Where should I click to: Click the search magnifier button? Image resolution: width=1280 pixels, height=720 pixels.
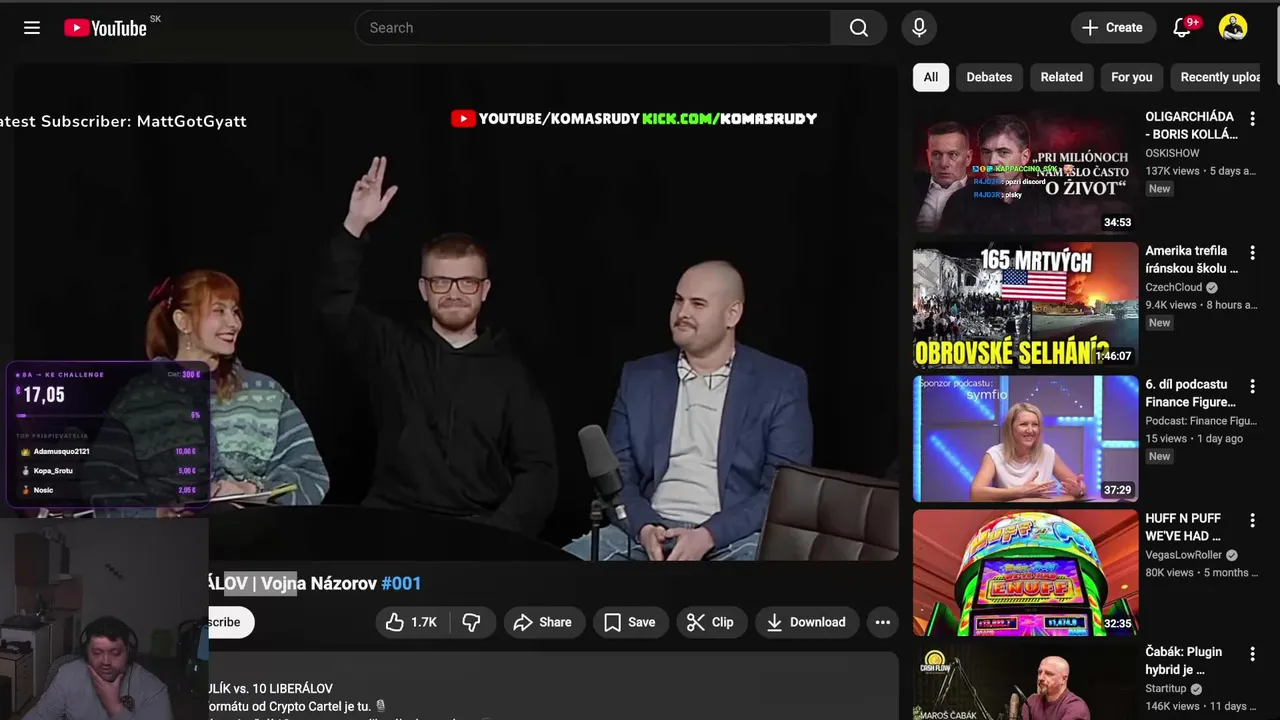point(859,28)
